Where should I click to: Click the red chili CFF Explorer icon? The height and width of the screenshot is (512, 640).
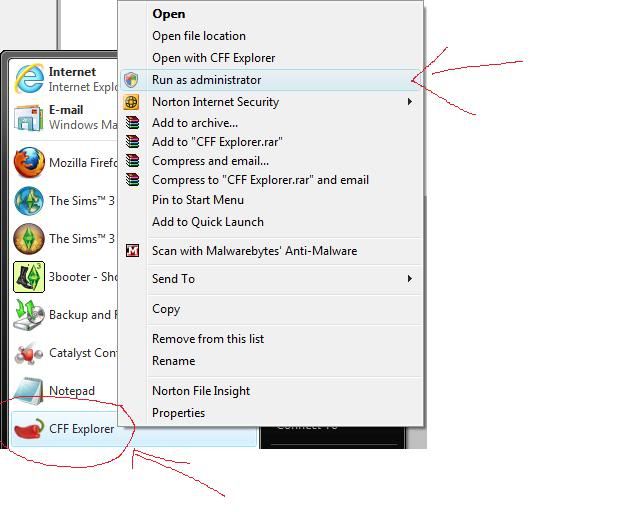point(29,429)
